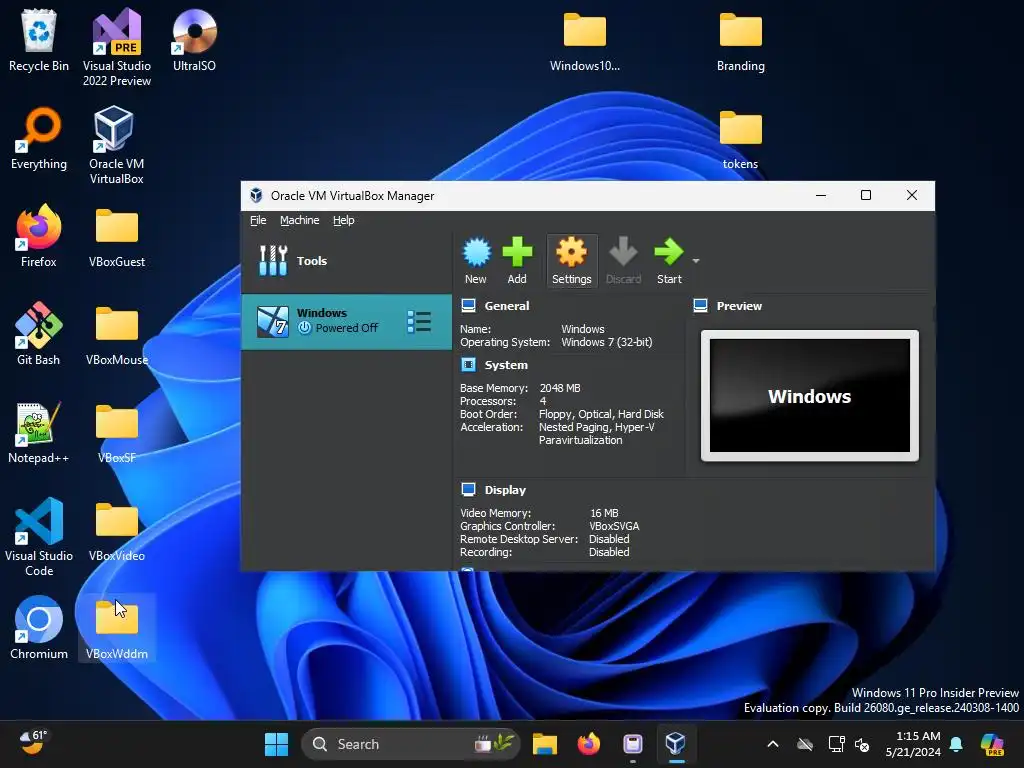Click the Video Memory 16 MB value

tap(604, 513)
